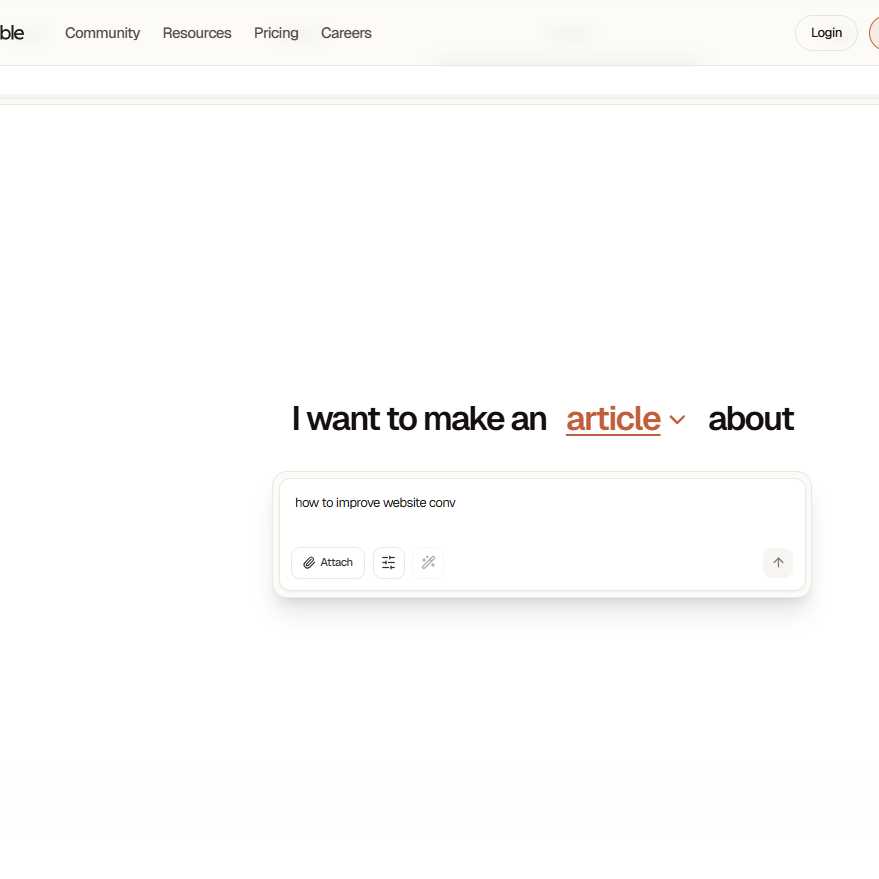This screenshot has height=879, width=879.
Task: Open the underlined article type selector
Action: point(613,419)
